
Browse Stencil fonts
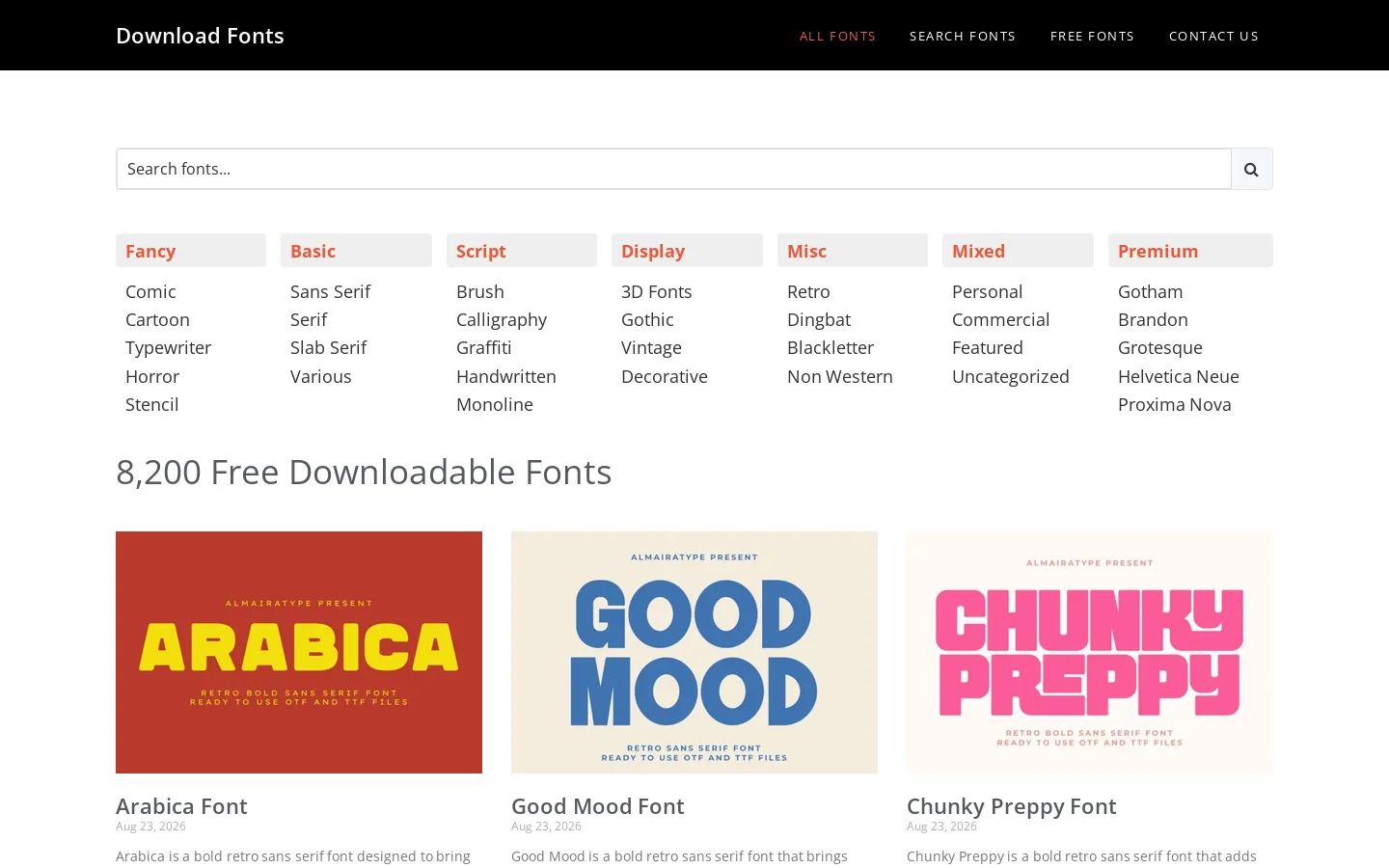click(x=151, y=404)
